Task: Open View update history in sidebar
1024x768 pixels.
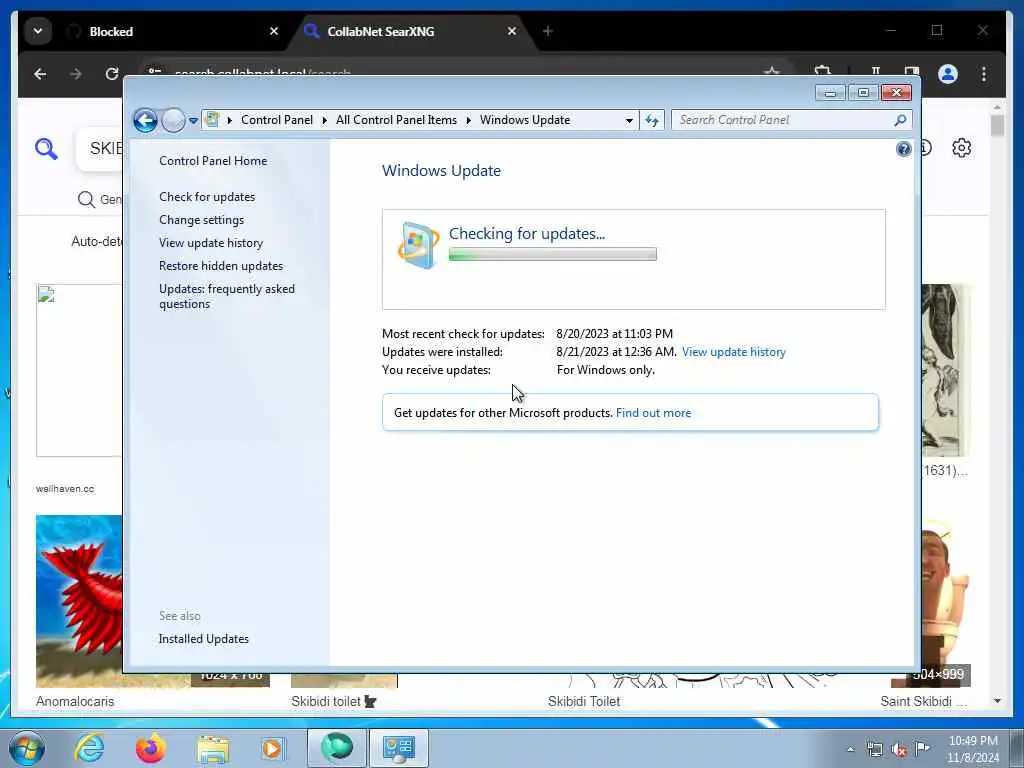Action: (x=211, y=243)
